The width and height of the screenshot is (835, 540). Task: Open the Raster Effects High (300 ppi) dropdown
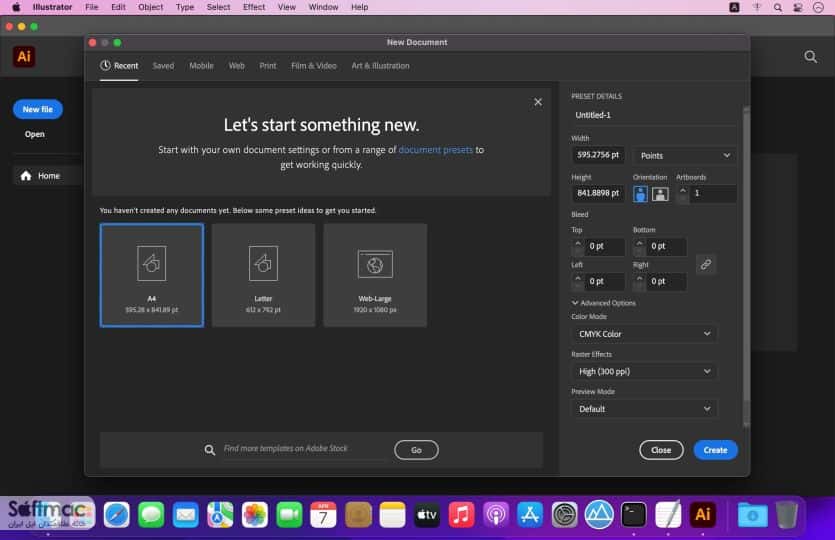pyautogui.click(x=644, y=371)
